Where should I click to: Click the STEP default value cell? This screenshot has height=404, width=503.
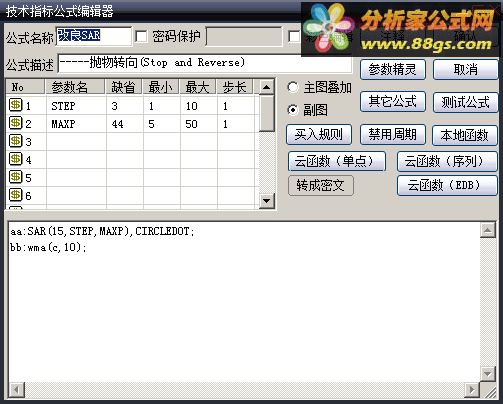[125, 106]
